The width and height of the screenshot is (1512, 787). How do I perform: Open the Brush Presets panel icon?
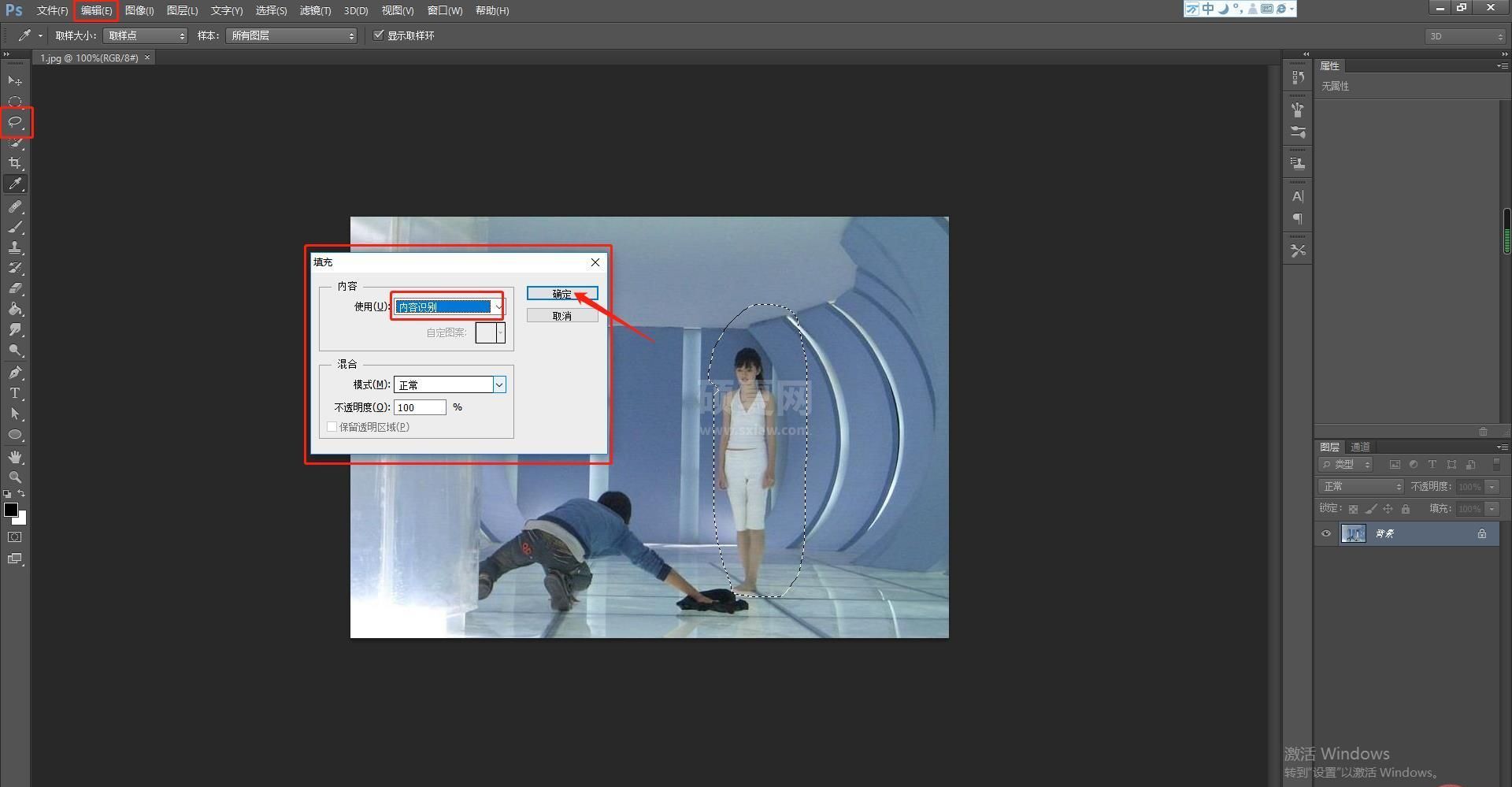(x=1298, y=132)
